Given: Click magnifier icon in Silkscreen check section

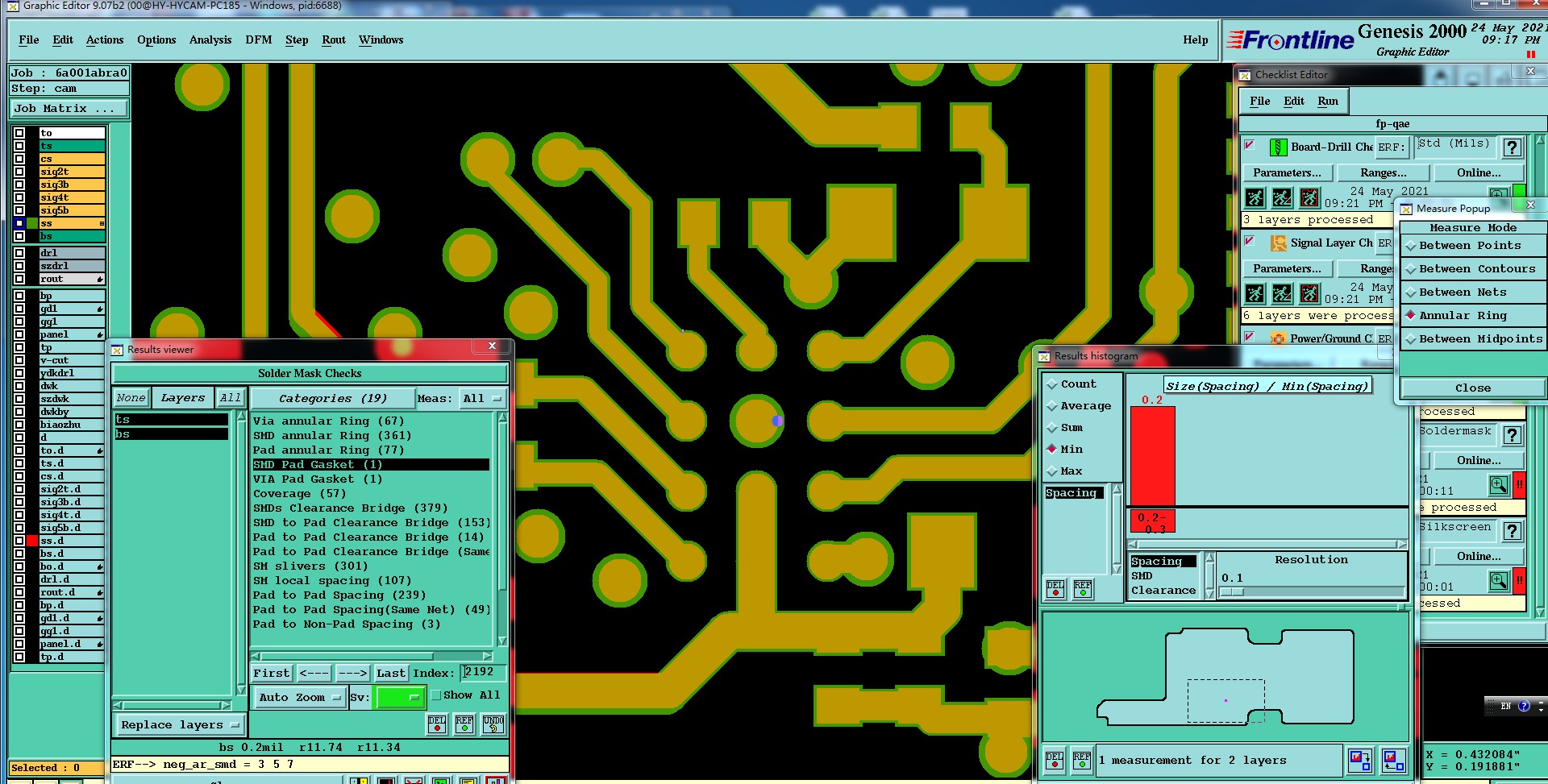Looking at the screenshot, I should (x=1499, y=581).
